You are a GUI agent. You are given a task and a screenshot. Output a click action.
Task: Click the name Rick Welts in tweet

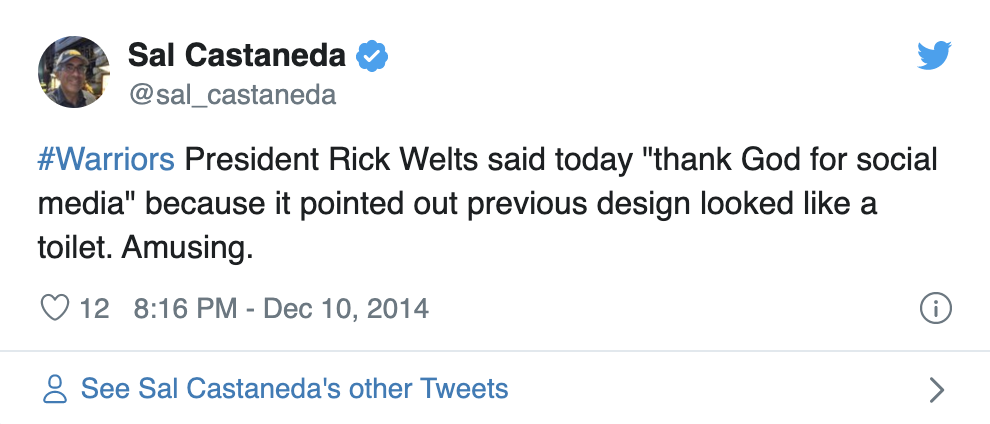pos(403,160)
